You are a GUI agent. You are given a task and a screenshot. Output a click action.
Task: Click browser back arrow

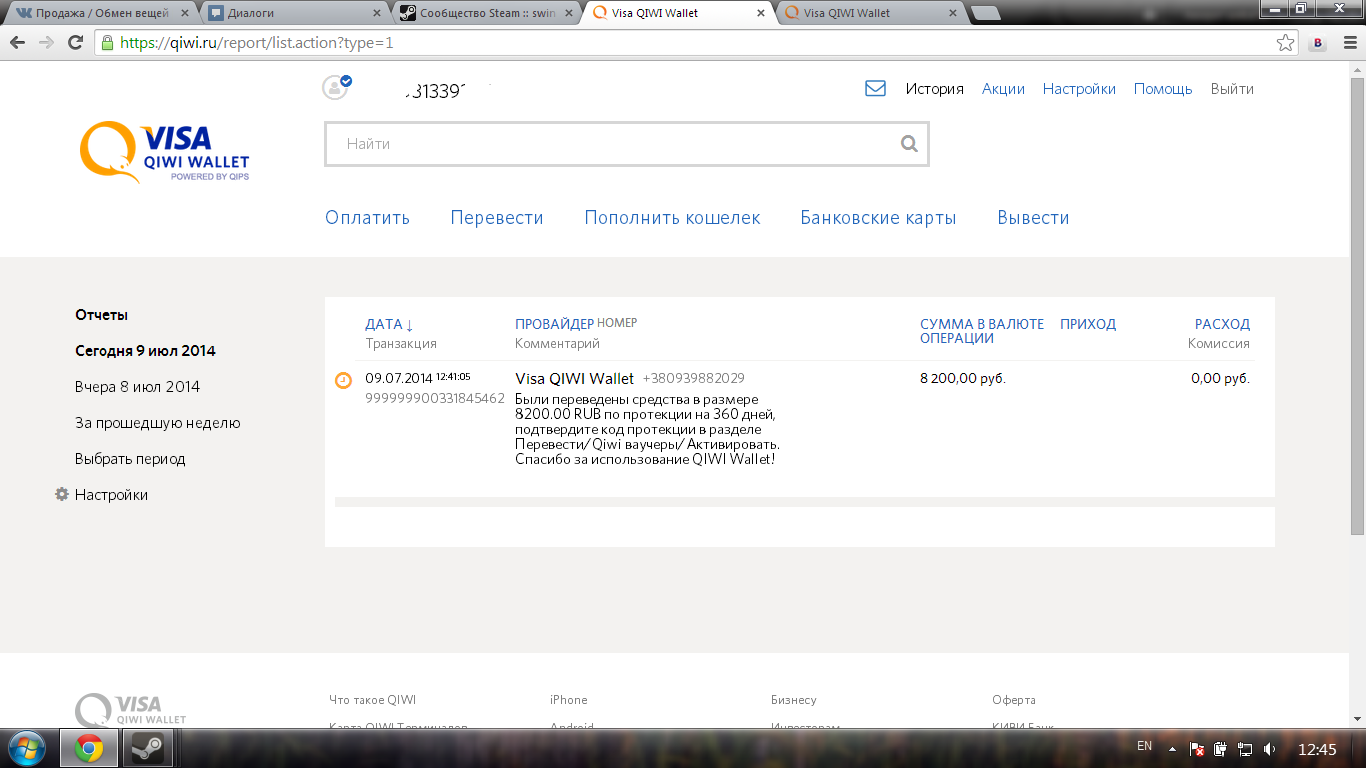[x=18, y=43]
